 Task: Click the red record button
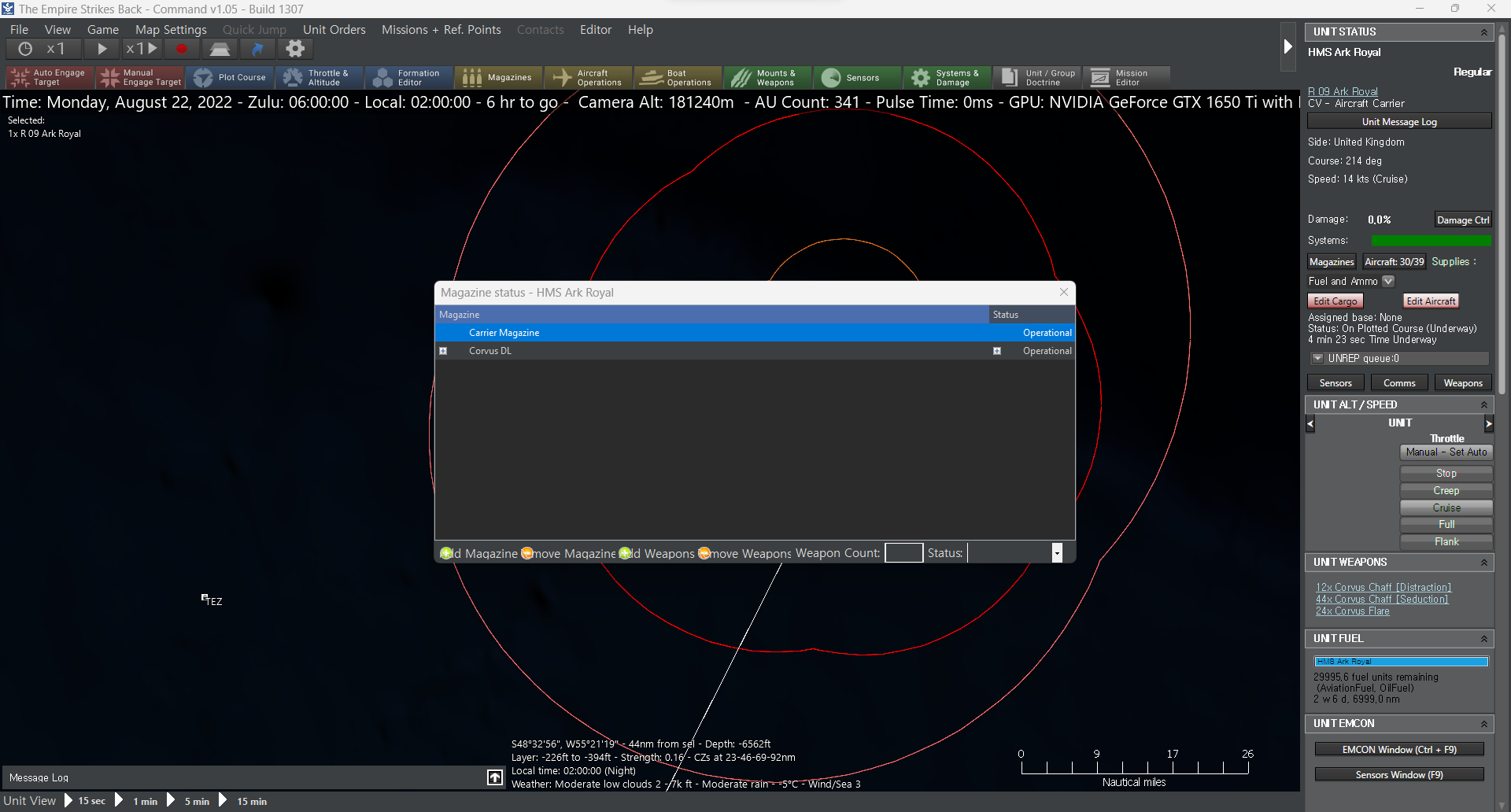[x=182, y=49]
